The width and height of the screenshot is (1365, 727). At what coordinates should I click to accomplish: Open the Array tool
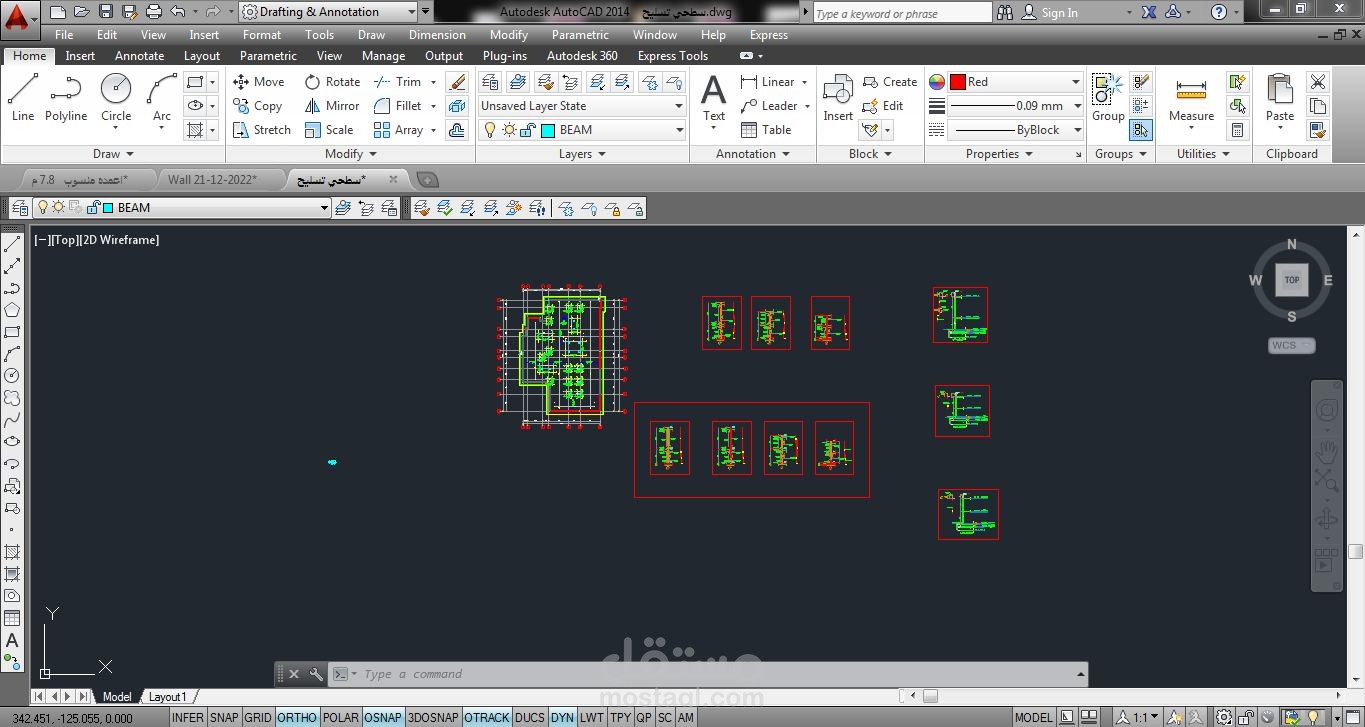click(398, 130)
